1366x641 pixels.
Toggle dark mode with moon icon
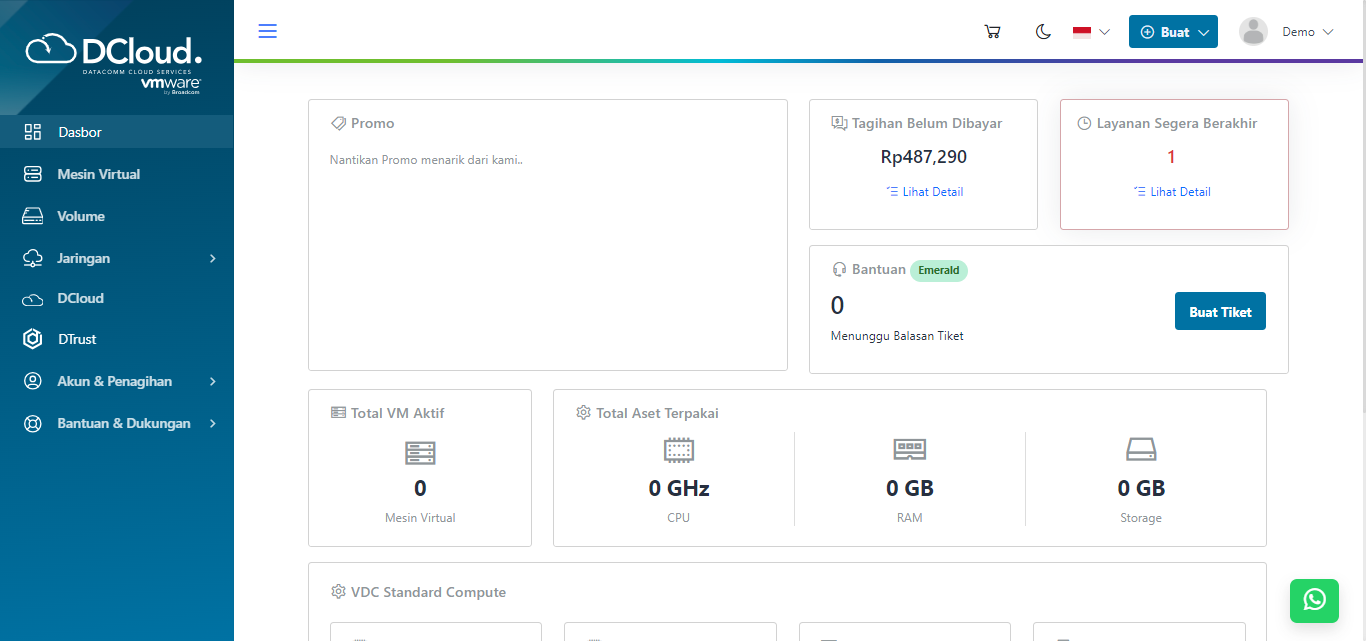(1043, 32)
